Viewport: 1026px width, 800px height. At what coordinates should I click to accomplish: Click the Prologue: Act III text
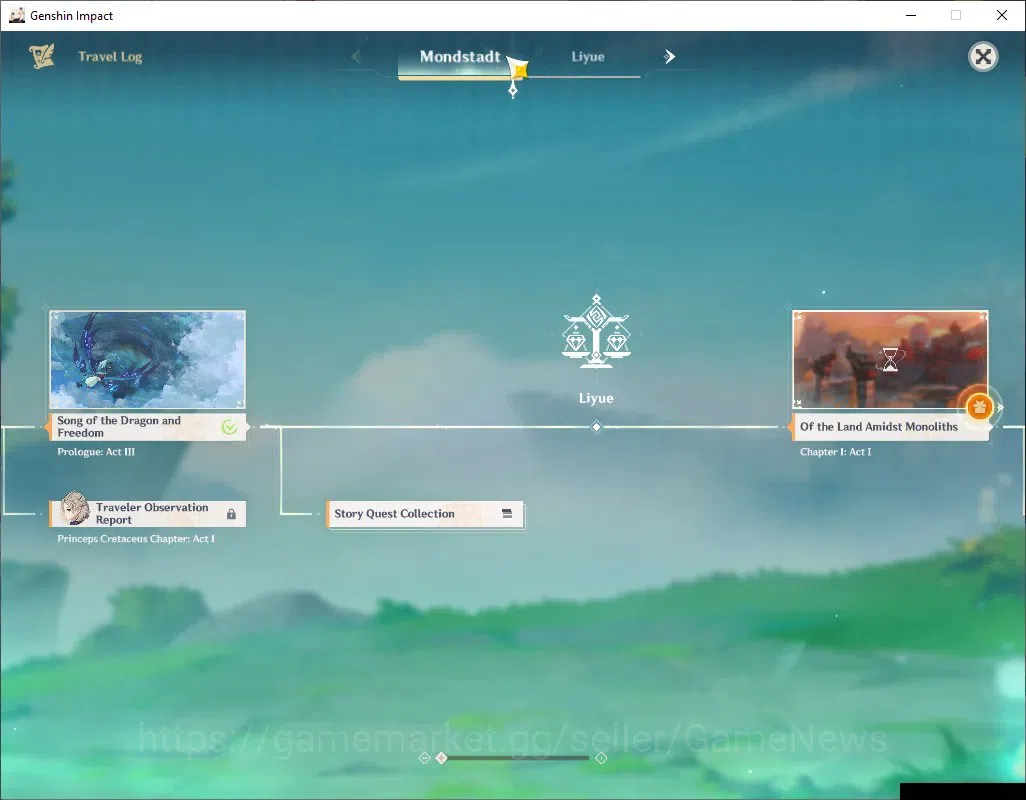(x=96, y=452)
